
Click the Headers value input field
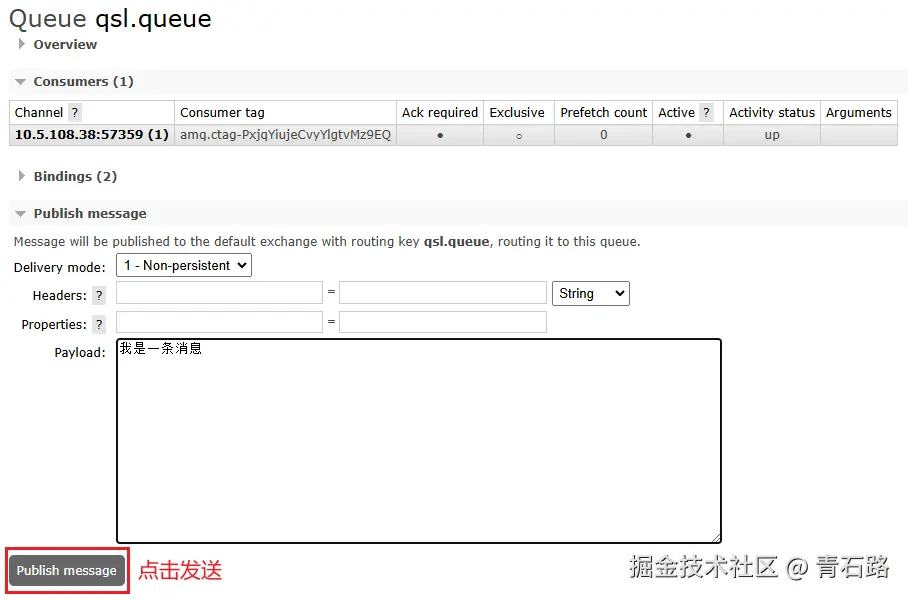tap(443, 294)
